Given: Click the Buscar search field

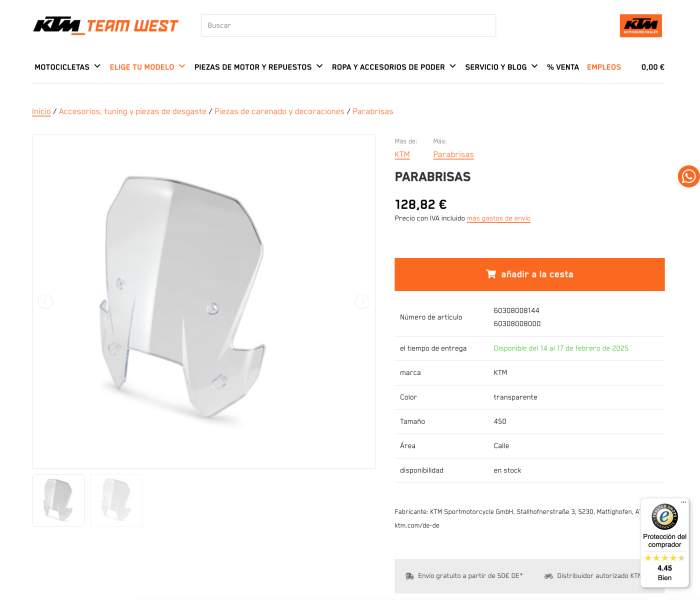Looking at the screenshot, I should 348,25.
